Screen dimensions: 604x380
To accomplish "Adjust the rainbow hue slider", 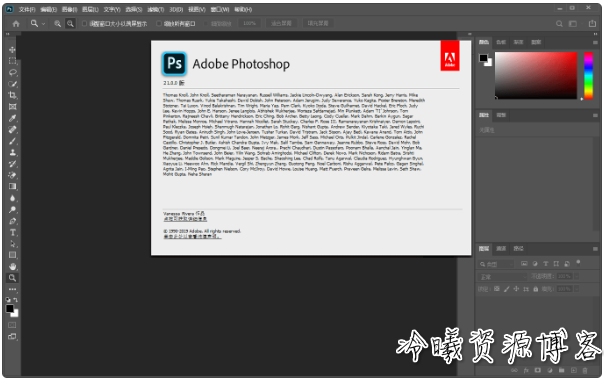I will tap(588, 75).
